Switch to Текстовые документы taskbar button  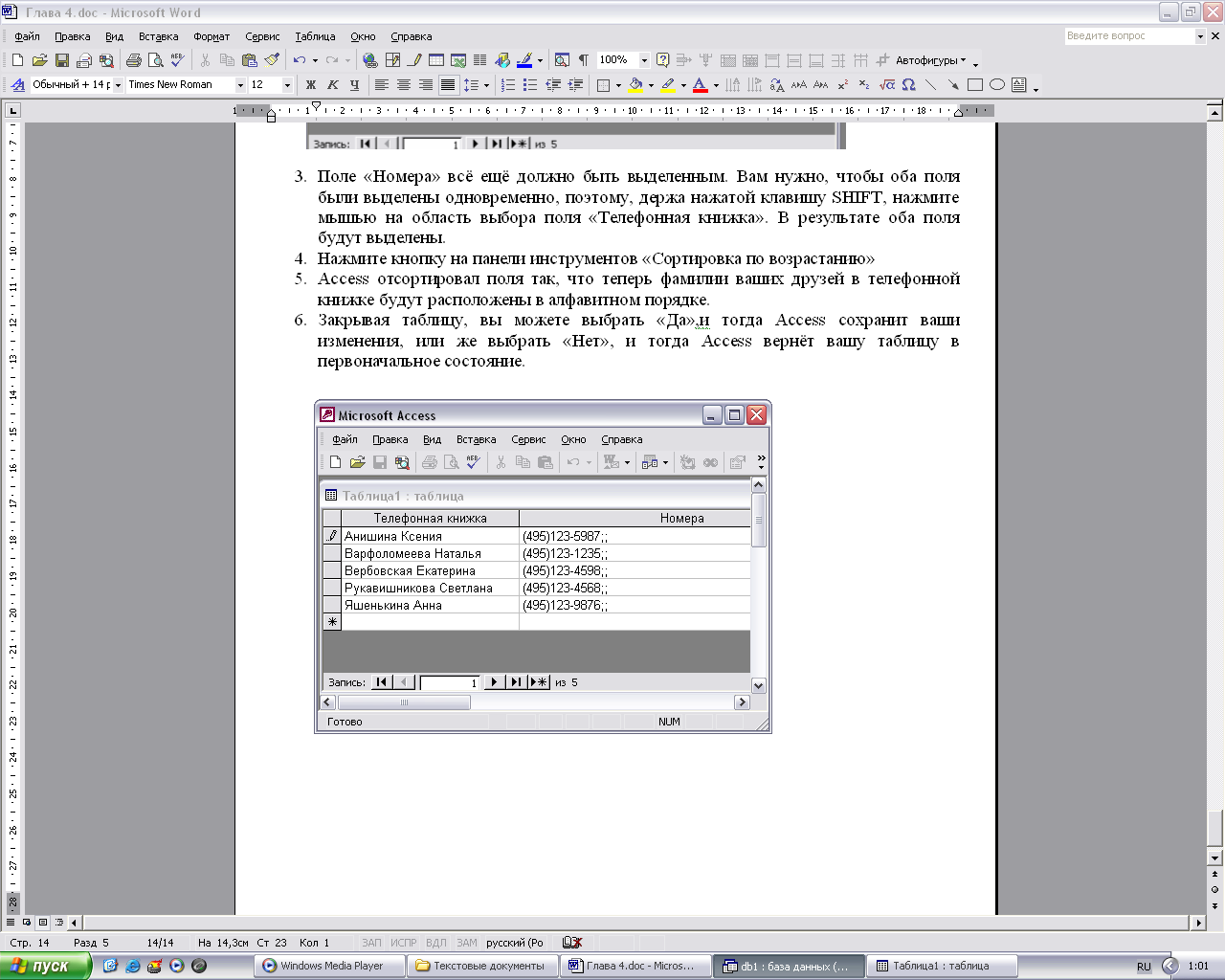coord(483,966)
